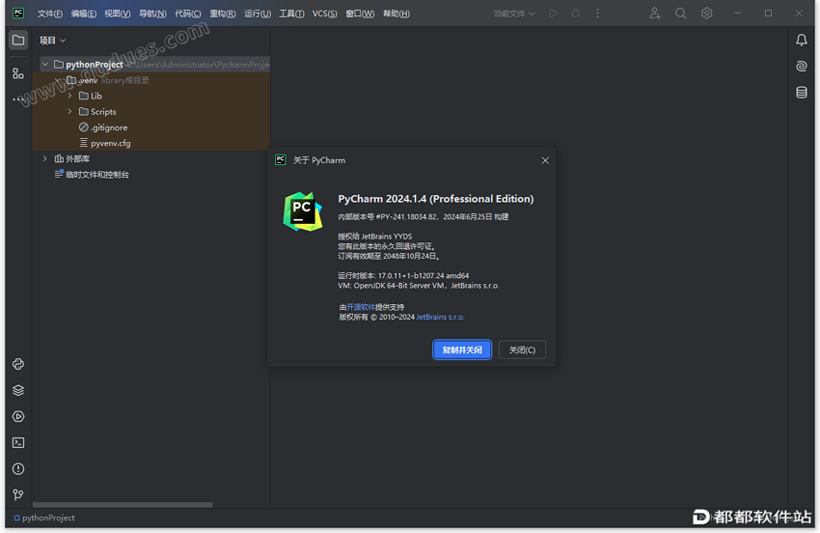Open the AI Assistant spiral icon
820x533 pixels.
pyautogui.click(x=801, y=66)
